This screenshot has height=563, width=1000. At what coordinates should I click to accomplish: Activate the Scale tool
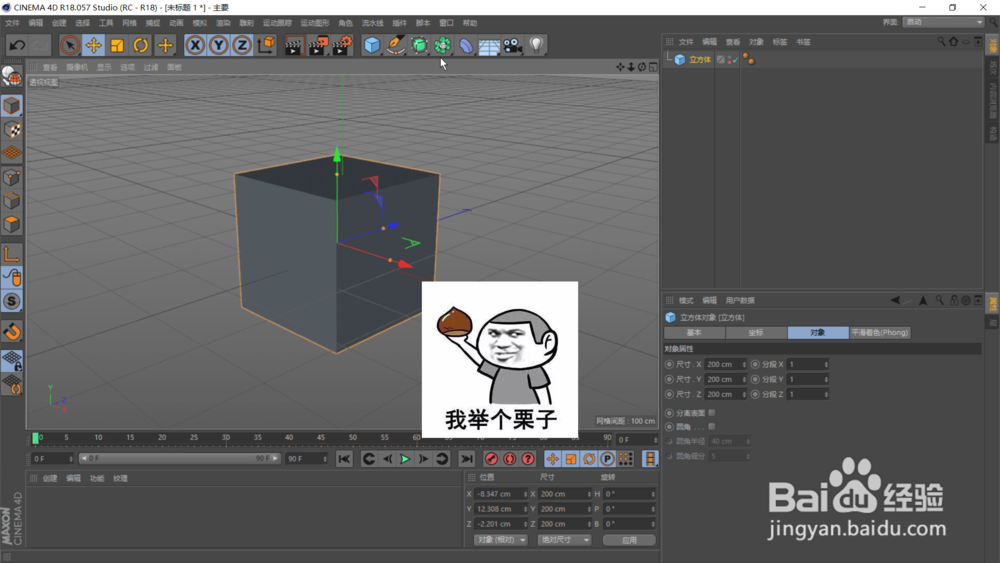pos(117,45)
